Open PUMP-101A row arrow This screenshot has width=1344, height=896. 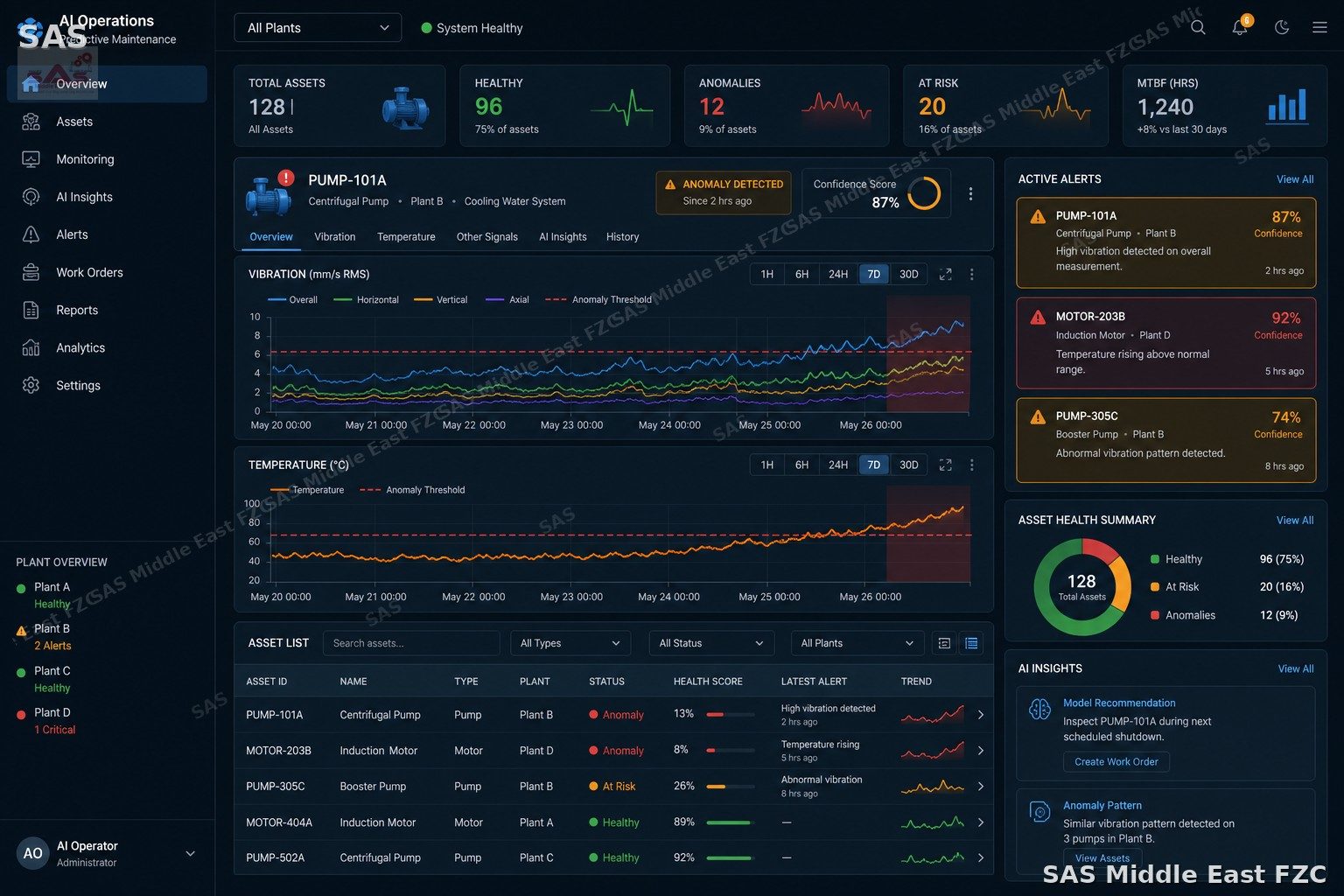(980, 715)
